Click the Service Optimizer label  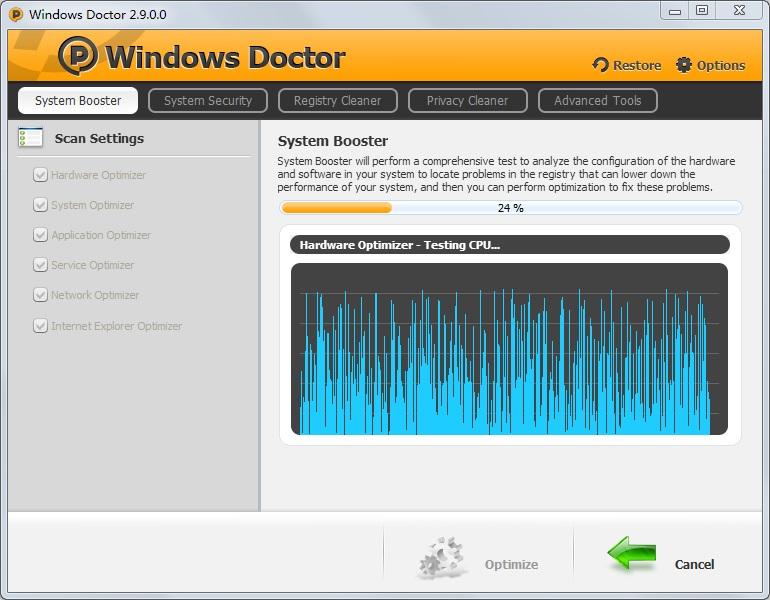(x=92, y=265)
